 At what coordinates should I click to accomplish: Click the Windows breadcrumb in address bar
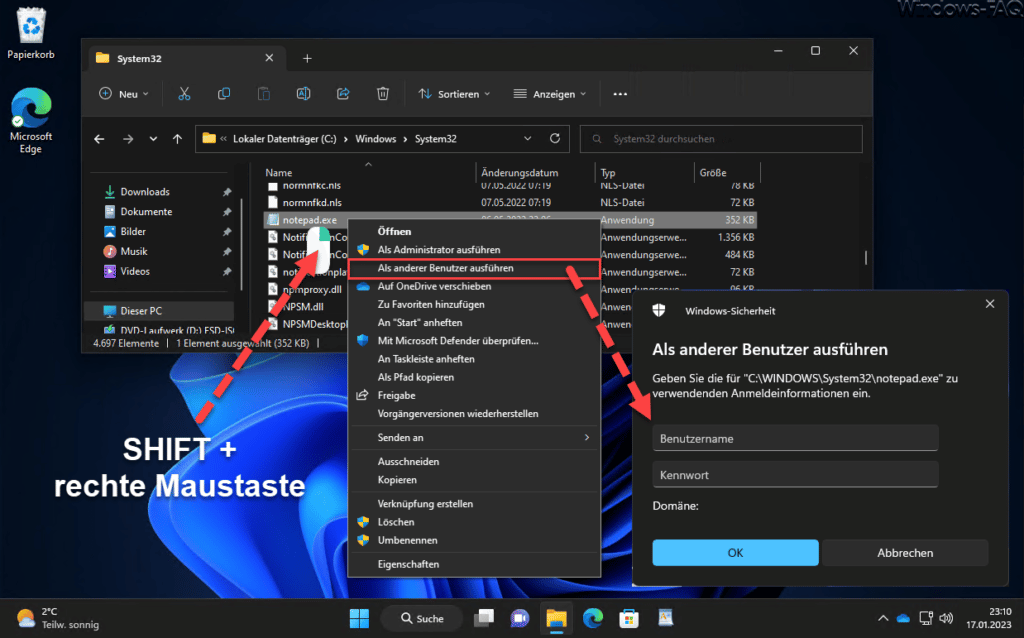point(376,139)
